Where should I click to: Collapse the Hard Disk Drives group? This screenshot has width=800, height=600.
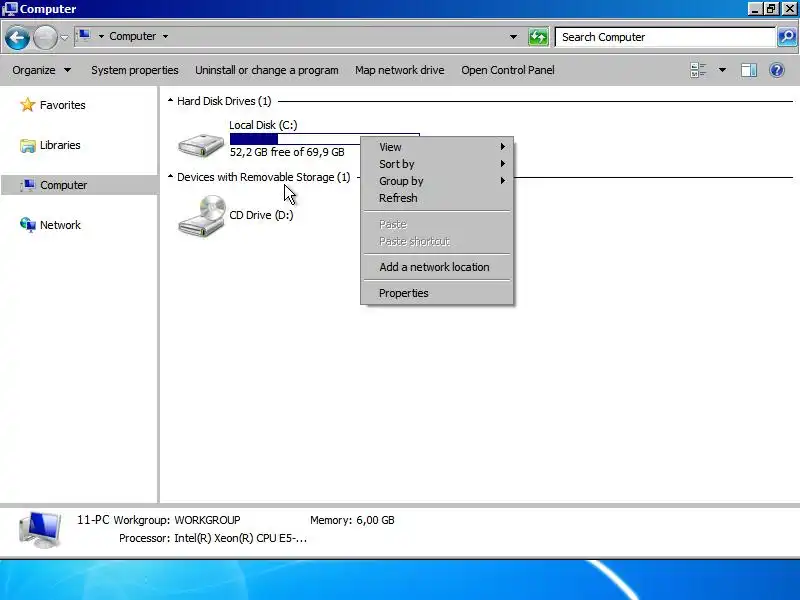click(x=170, y=101)
